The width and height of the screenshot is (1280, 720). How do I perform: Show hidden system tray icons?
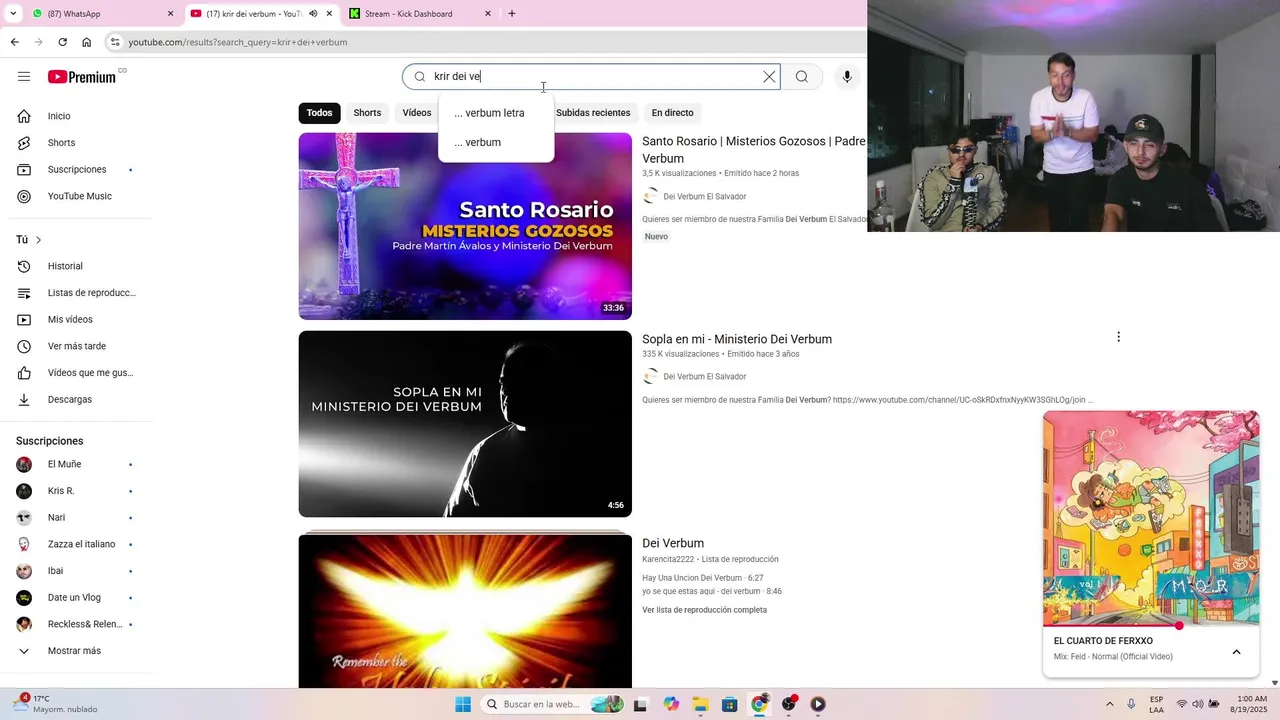pyautogui.click(x=1109, y=704)
